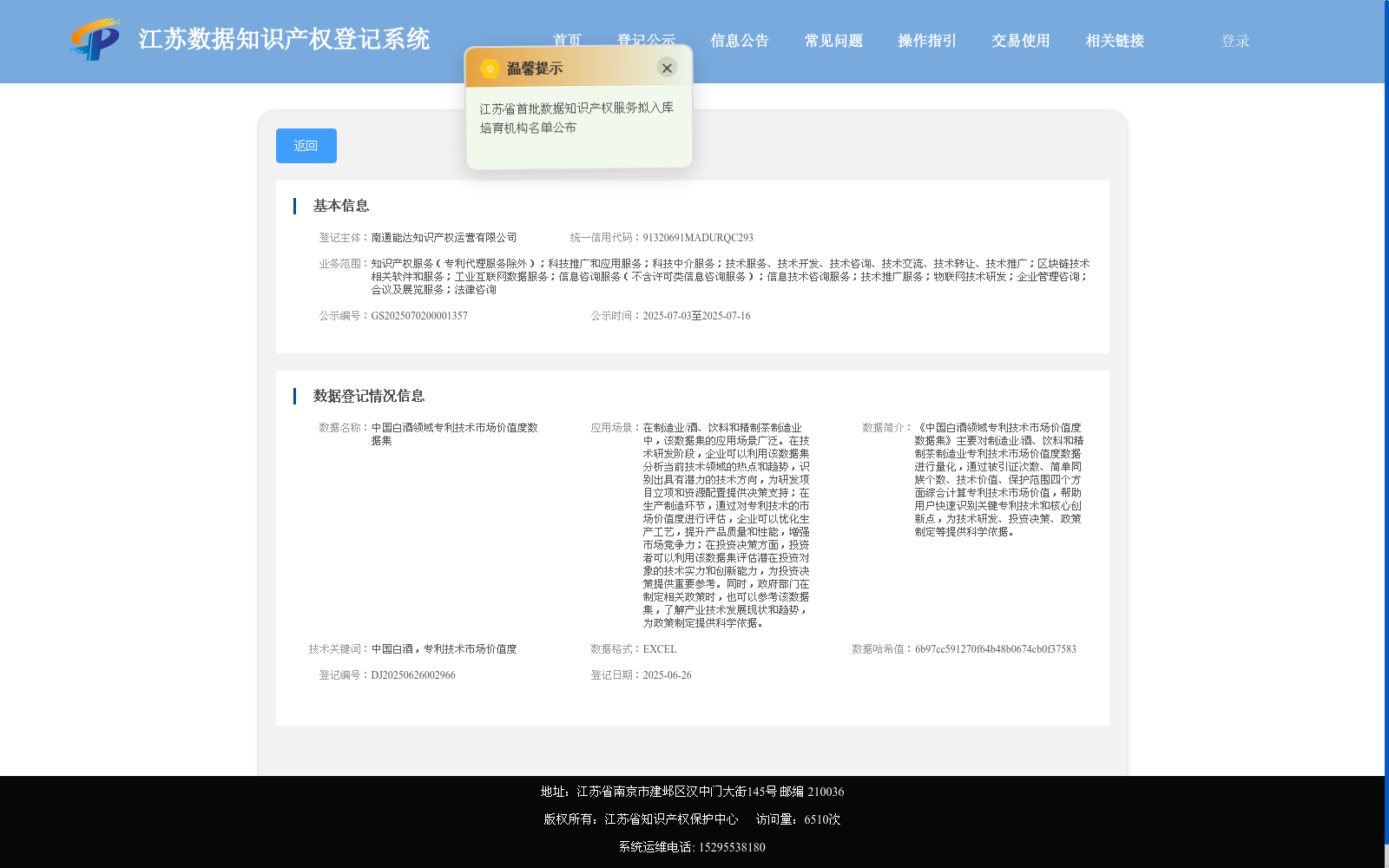
Task: Close the 温馨提示 popup
Action: [667, 68]
